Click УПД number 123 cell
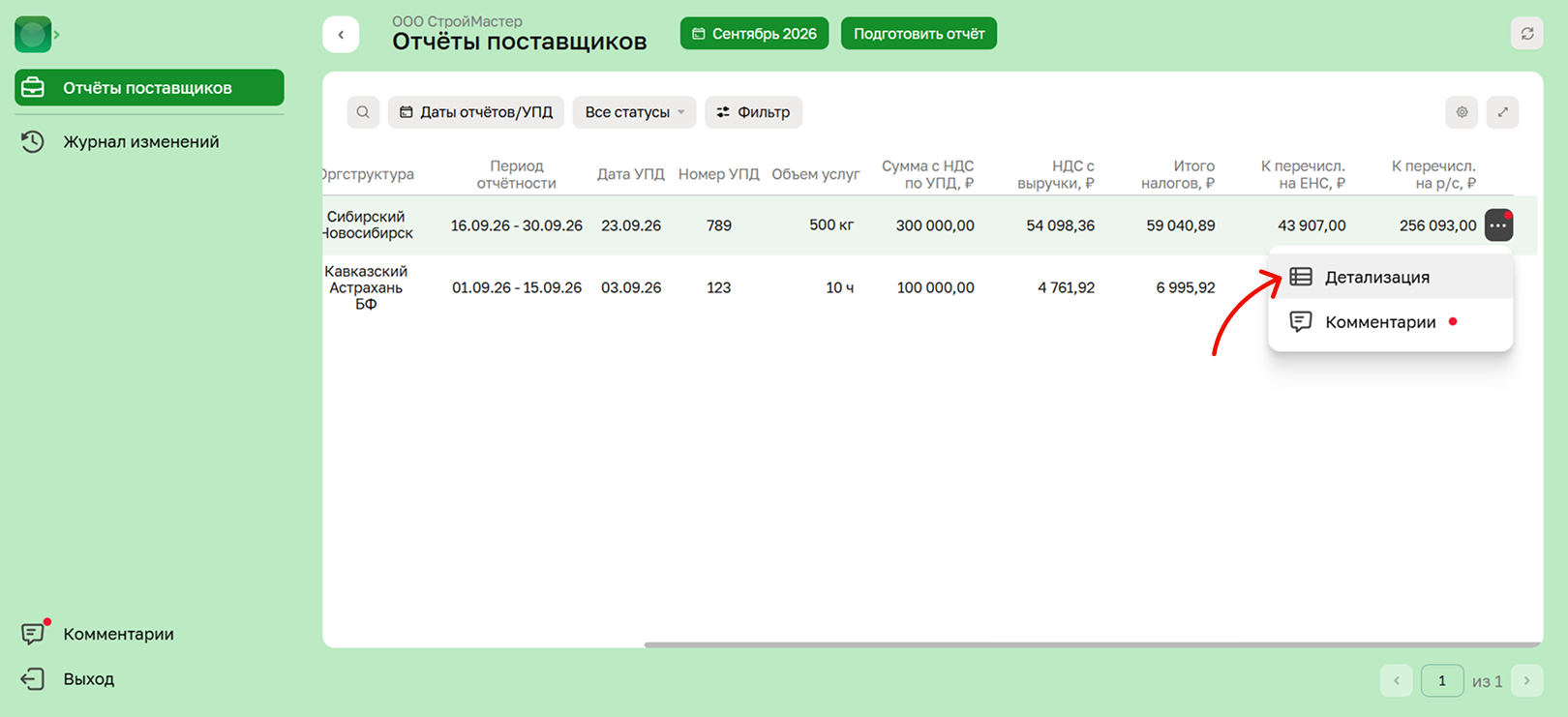This screenshot has height=717, width=1568. point(718,287)
